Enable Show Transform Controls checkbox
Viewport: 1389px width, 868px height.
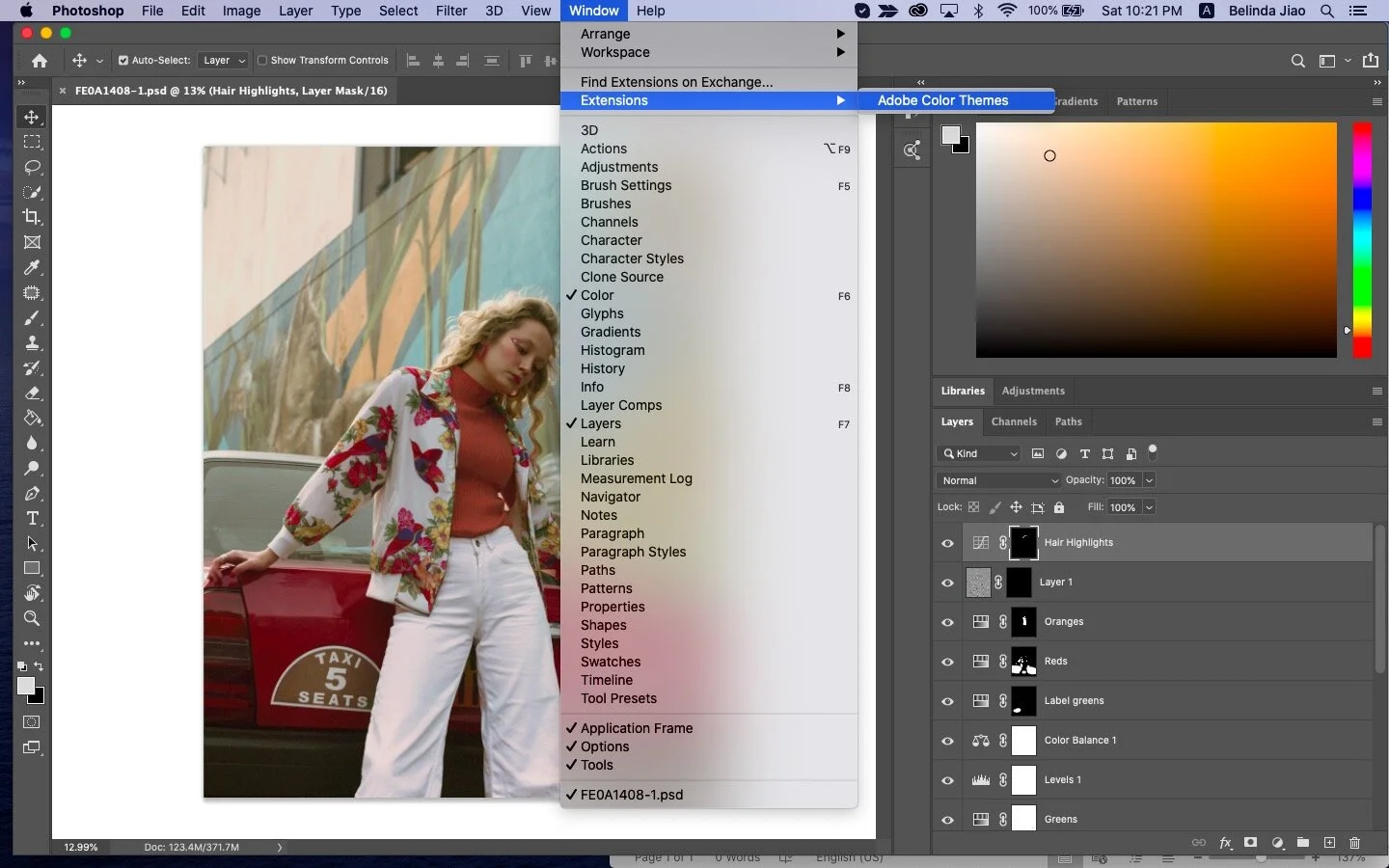pyautogui.click(x=262, y=61)
